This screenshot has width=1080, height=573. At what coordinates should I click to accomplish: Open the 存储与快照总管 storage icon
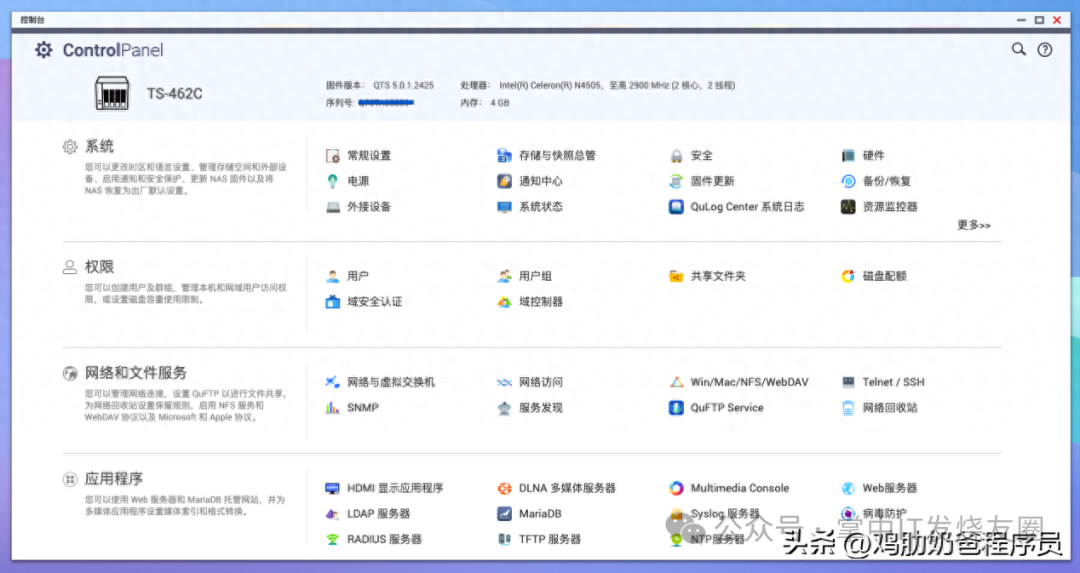click(504, 156)
